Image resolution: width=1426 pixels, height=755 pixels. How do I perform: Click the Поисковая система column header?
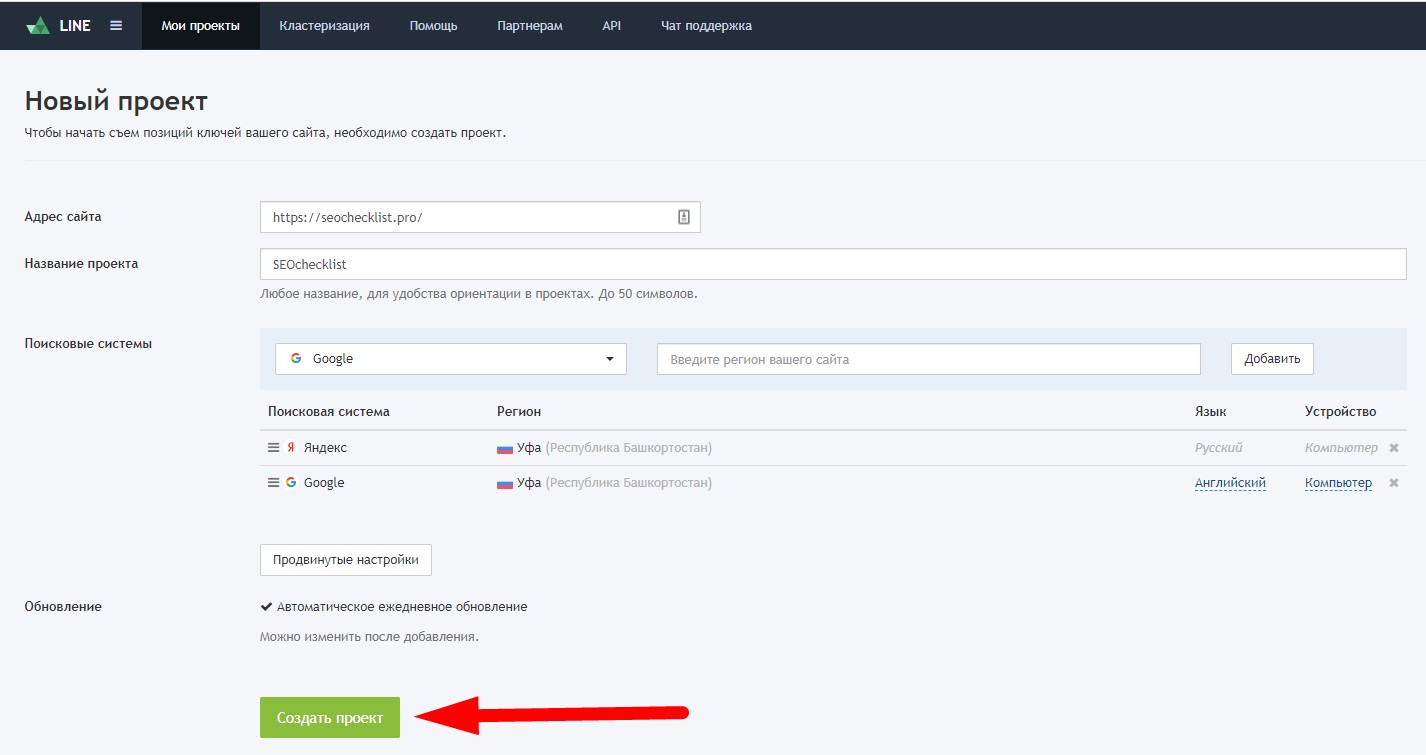click(329, 411)
